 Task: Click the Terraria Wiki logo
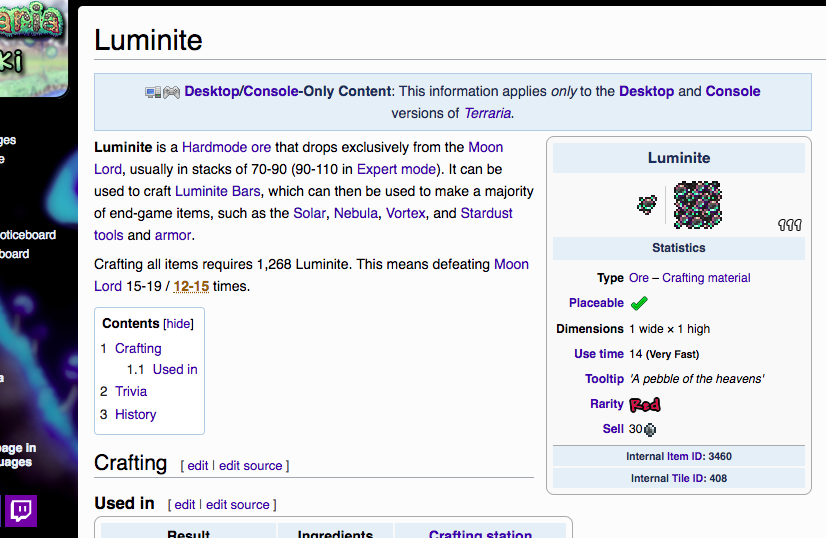tap(33, 47)
